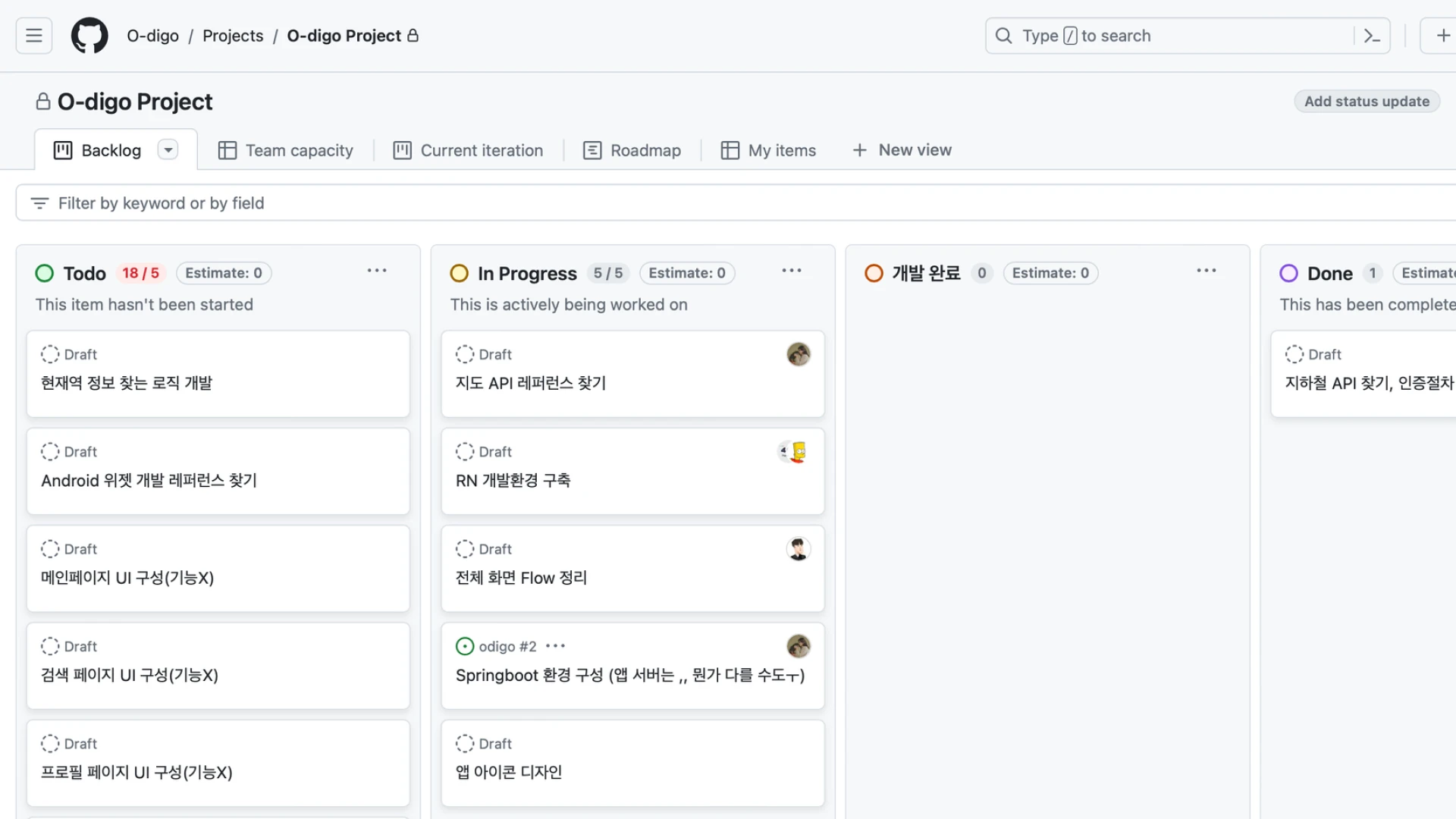Open the hamburger navigation menu
The image size is (1456, 819).
(x=34, y=36)
